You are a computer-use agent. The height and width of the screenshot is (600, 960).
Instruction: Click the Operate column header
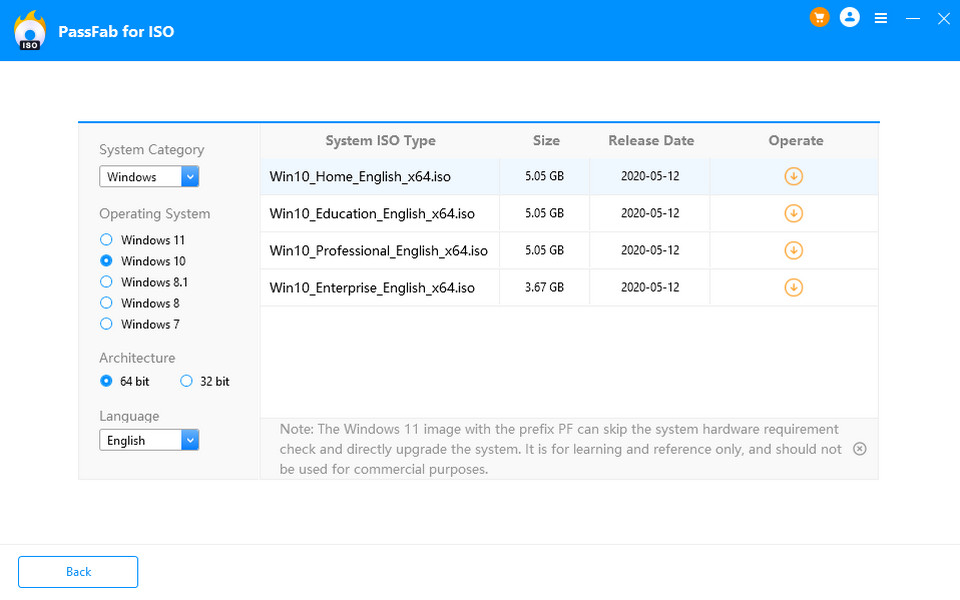coord(795,141)
